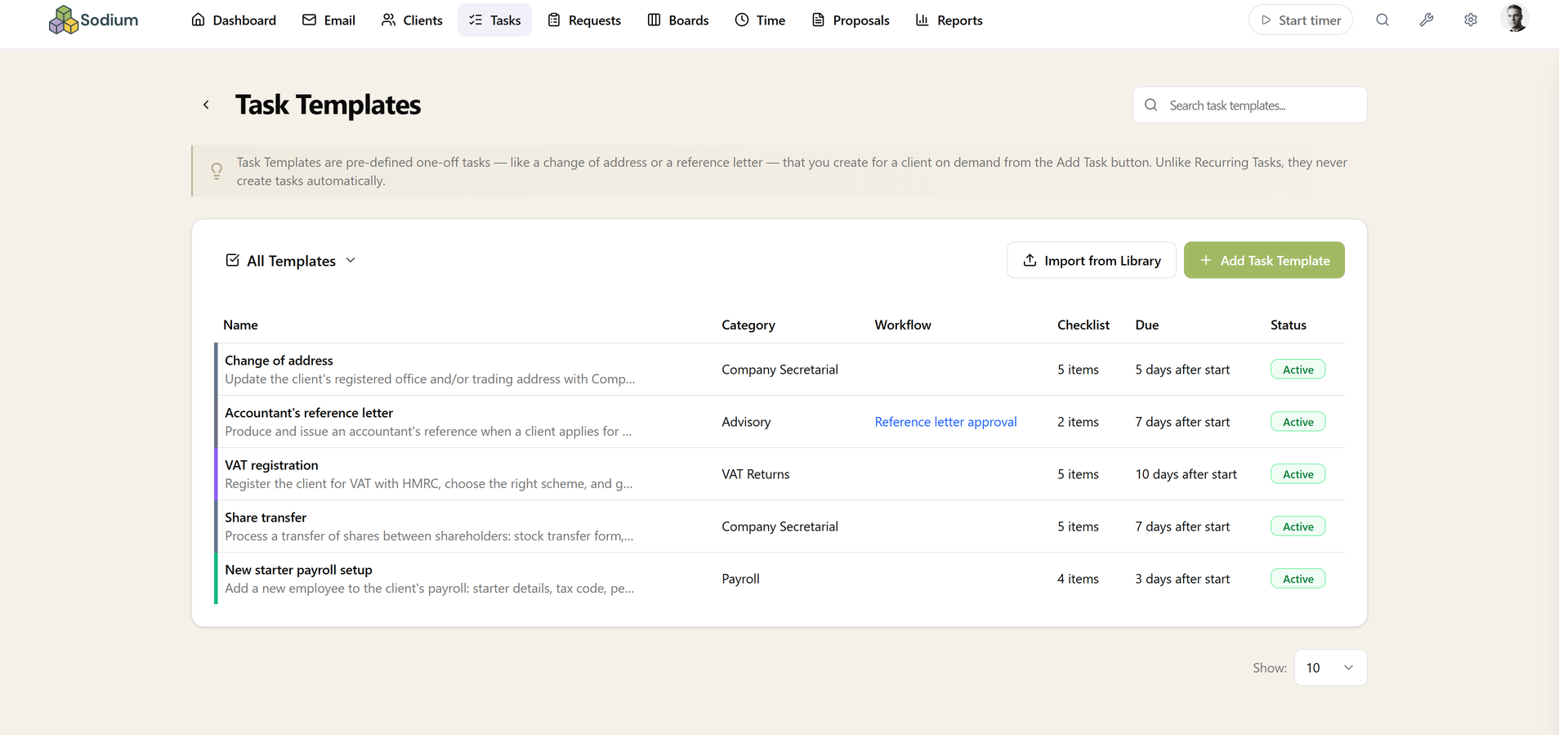Click the '2 items' checklist cell
1568x735 pixels.
tap(1078, 422)
